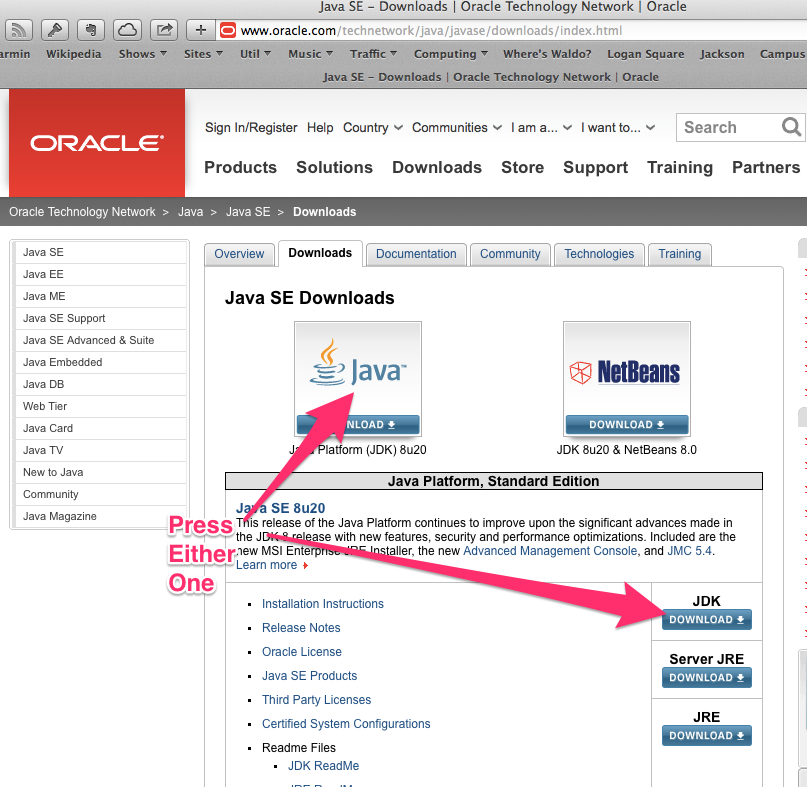Click the iCloud cloud icon in toolbar

128,29
